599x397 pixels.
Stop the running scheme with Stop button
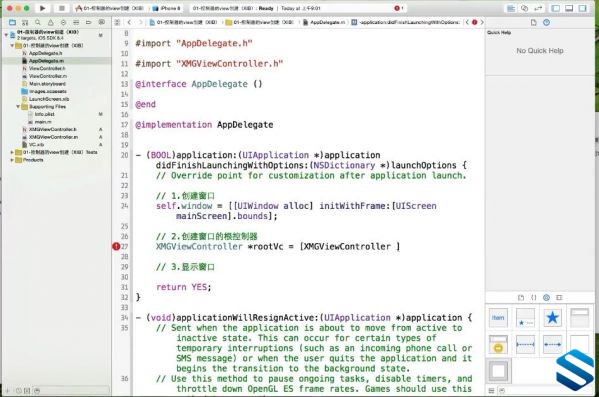62,8
